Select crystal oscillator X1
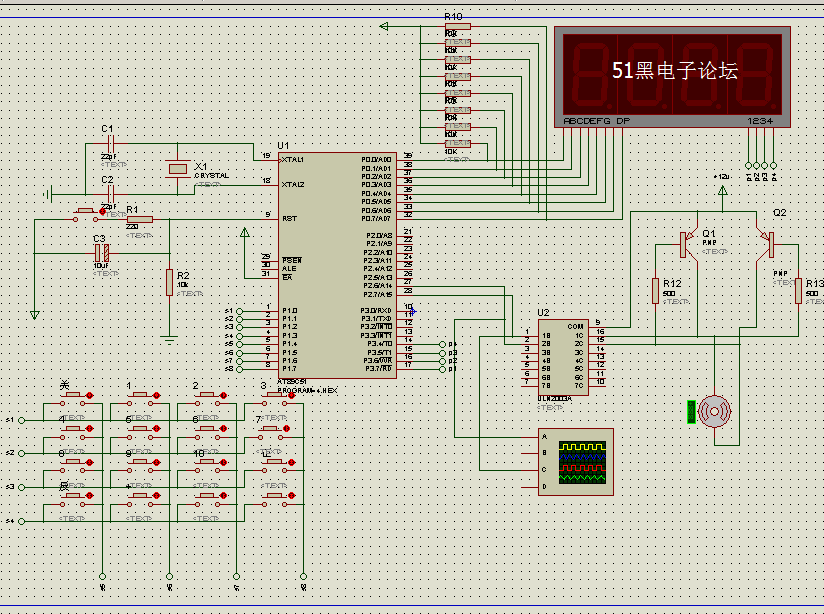Screen dimensions: 824x614 pyautogui.click(x=178, y=169)
